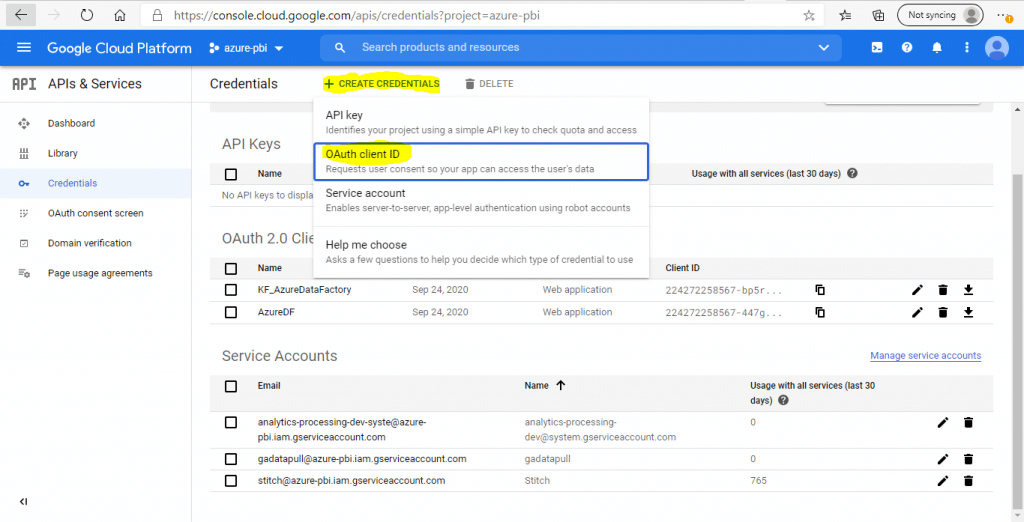Viewport: 1024px width, 522px height.
Task: Bookmark this page with star icon
Action: 809,15
